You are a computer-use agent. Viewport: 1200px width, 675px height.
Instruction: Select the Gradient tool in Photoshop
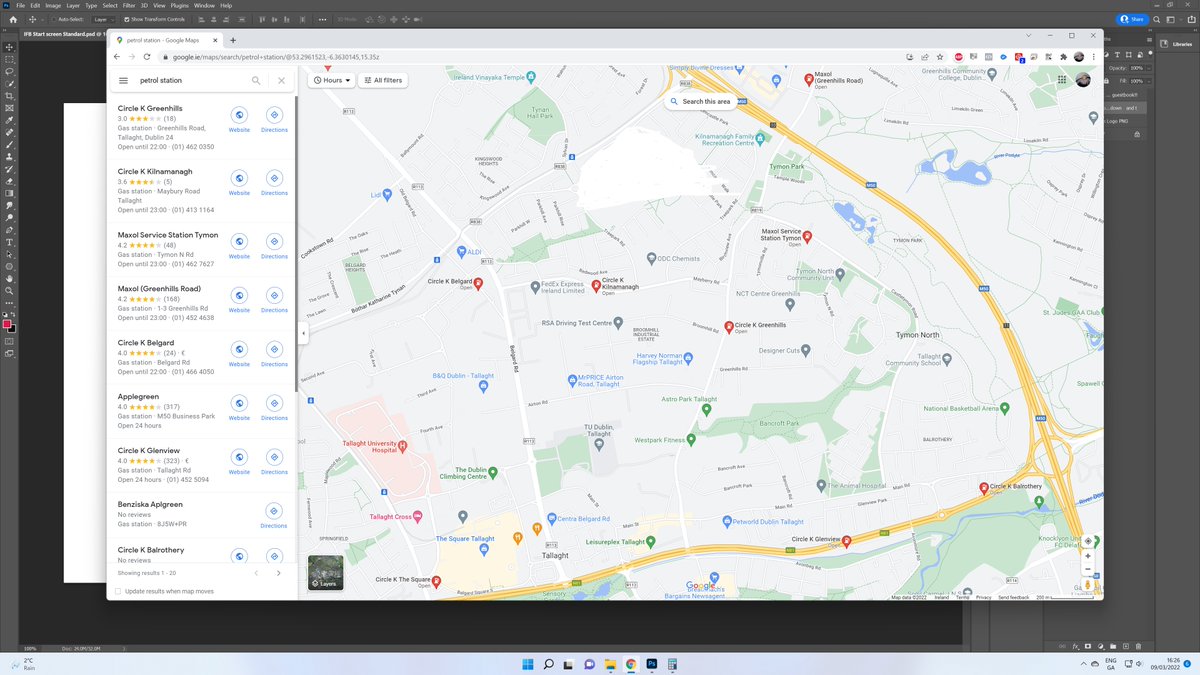pos(10,193)
